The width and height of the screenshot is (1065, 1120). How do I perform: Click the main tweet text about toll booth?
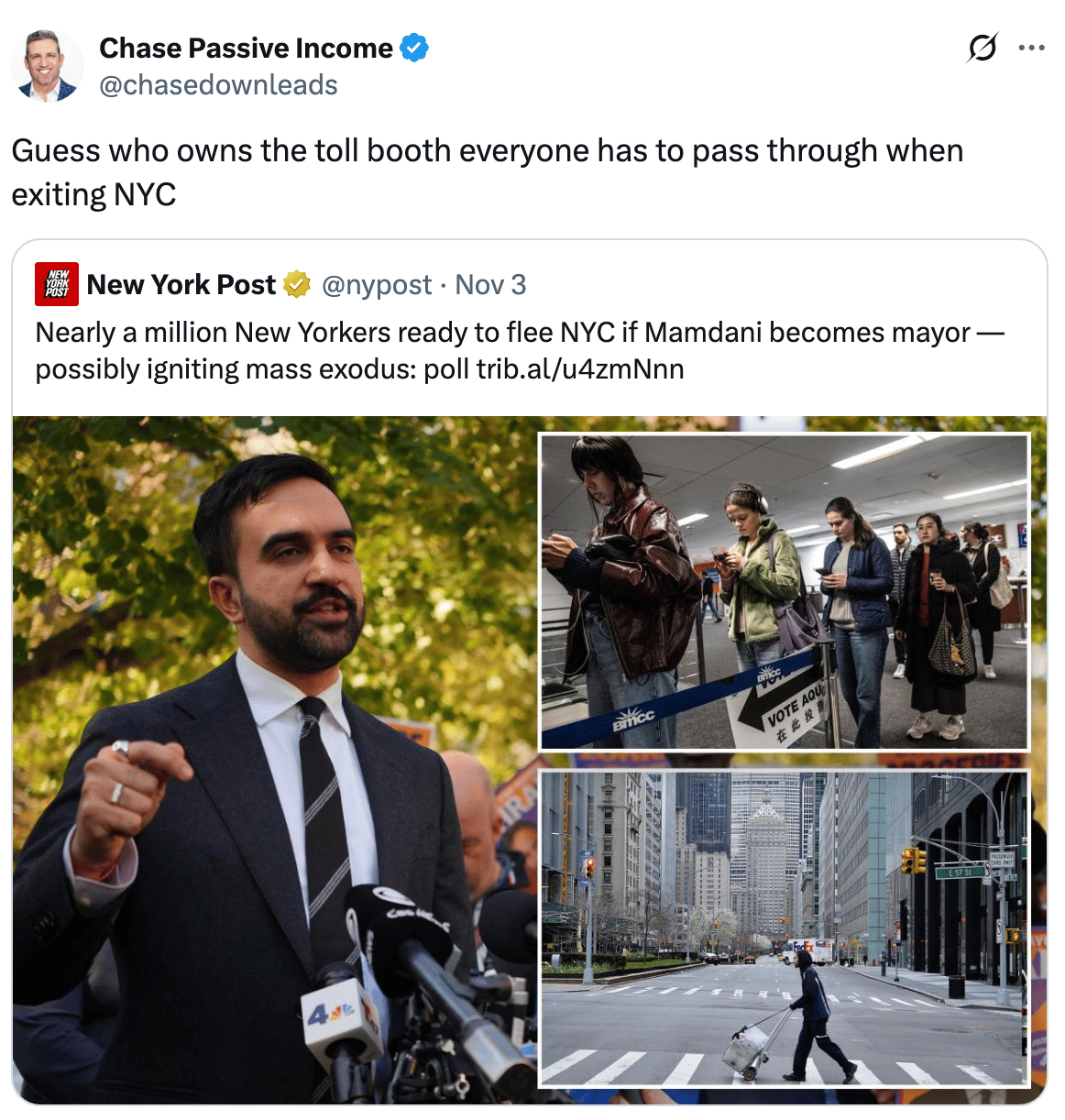point(488,172)
